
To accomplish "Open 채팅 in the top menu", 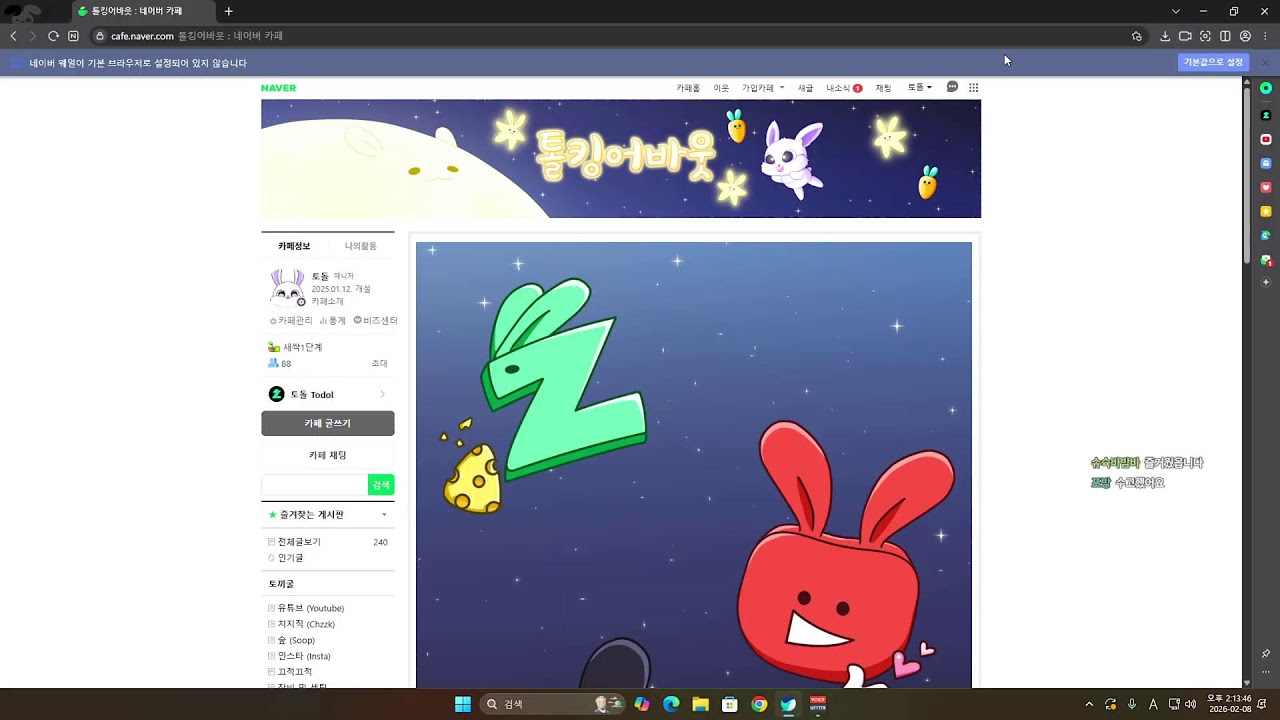I will [x=883, y=88].
